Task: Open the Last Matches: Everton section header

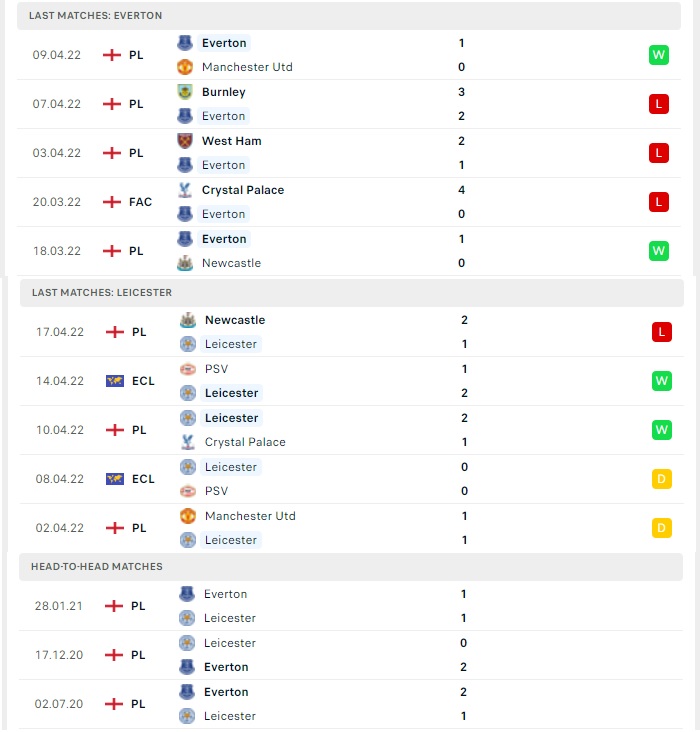Action: (349, 16)
